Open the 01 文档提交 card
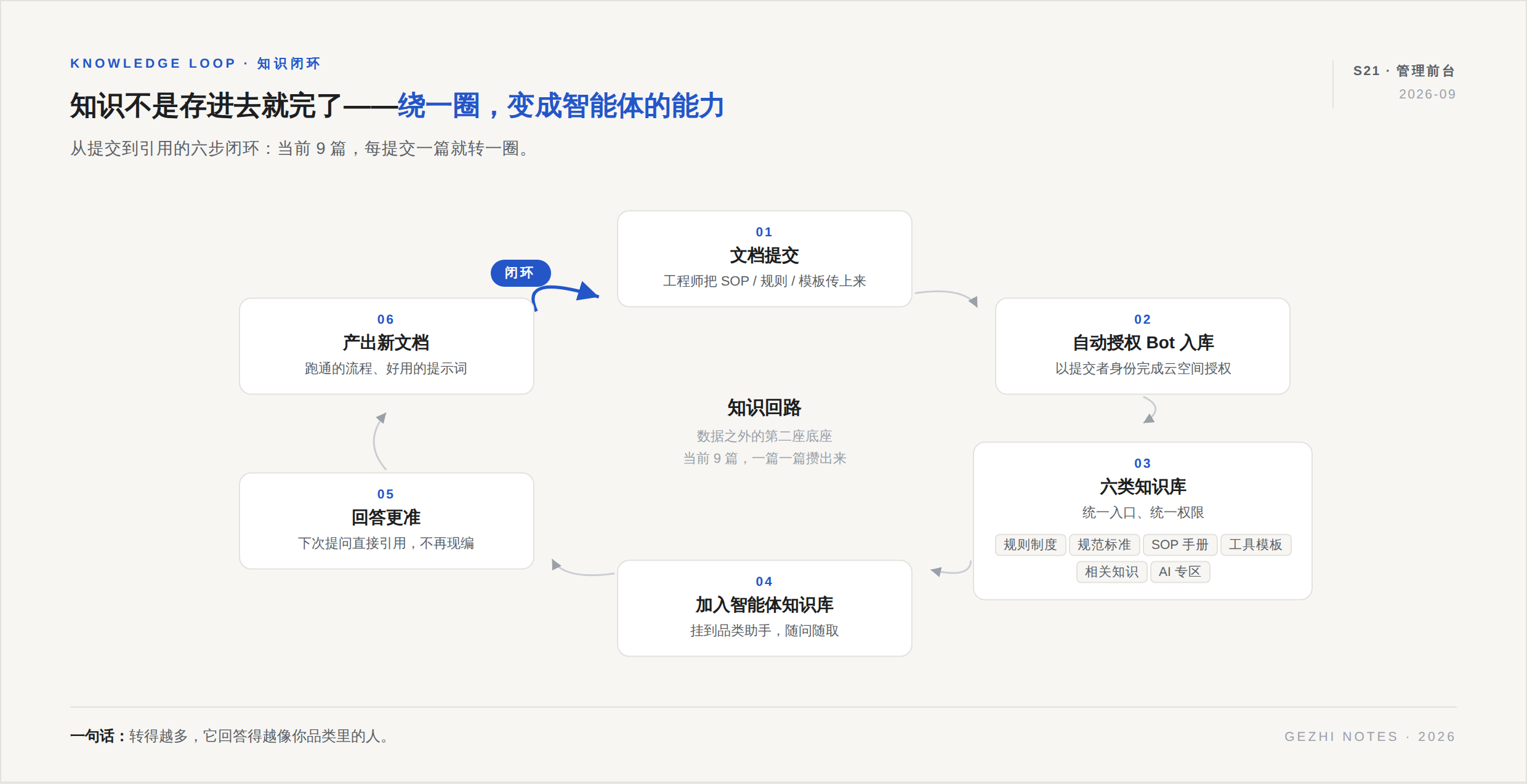Image resolution: width=1527 pixels, height=784 pixels. [764, 258]
